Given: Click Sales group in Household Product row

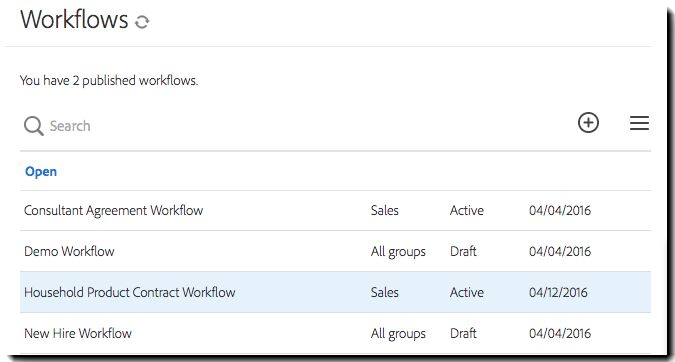Looking at the screenshot, I should click(384, 292).
